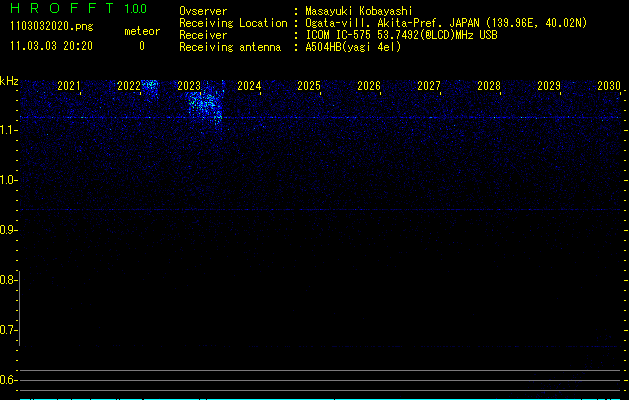The image size is (629, 400).
Task: Click the 0.7 kHz frequency label
Action: pos(8,330)
